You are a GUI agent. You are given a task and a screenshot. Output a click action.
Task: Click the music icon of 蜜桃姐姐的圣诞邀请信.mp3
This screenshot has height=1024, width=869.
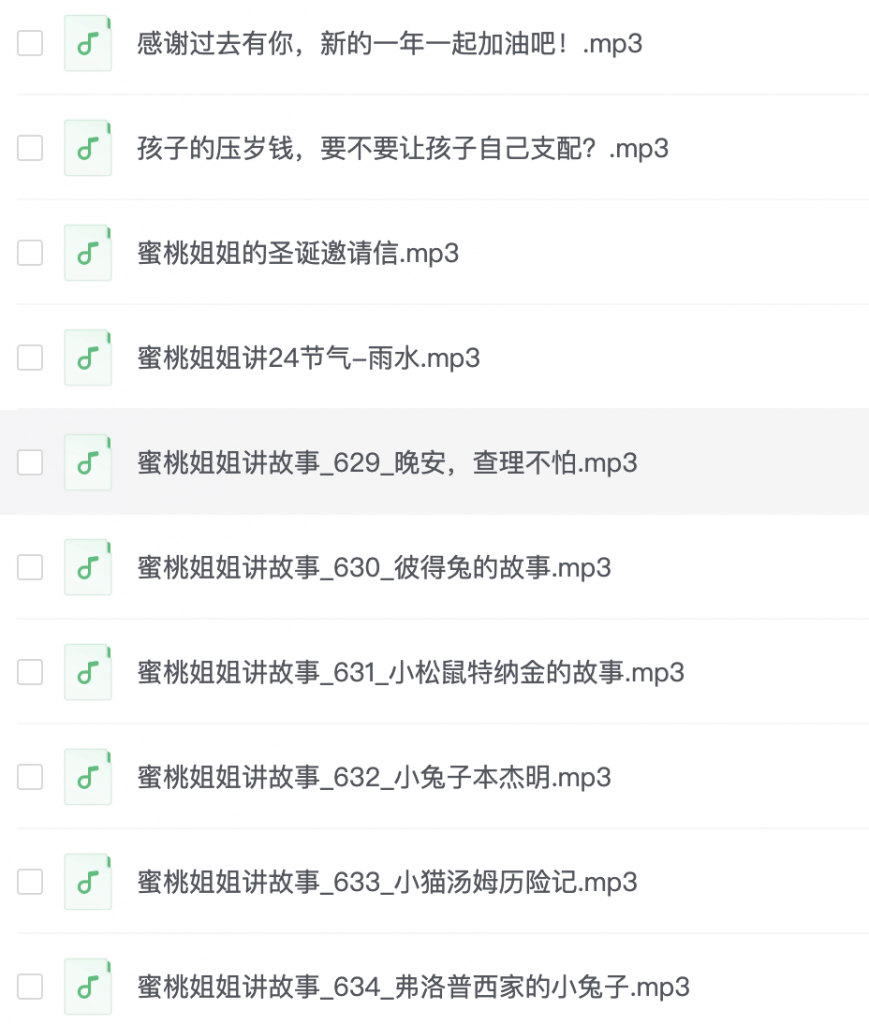point(87,253)
